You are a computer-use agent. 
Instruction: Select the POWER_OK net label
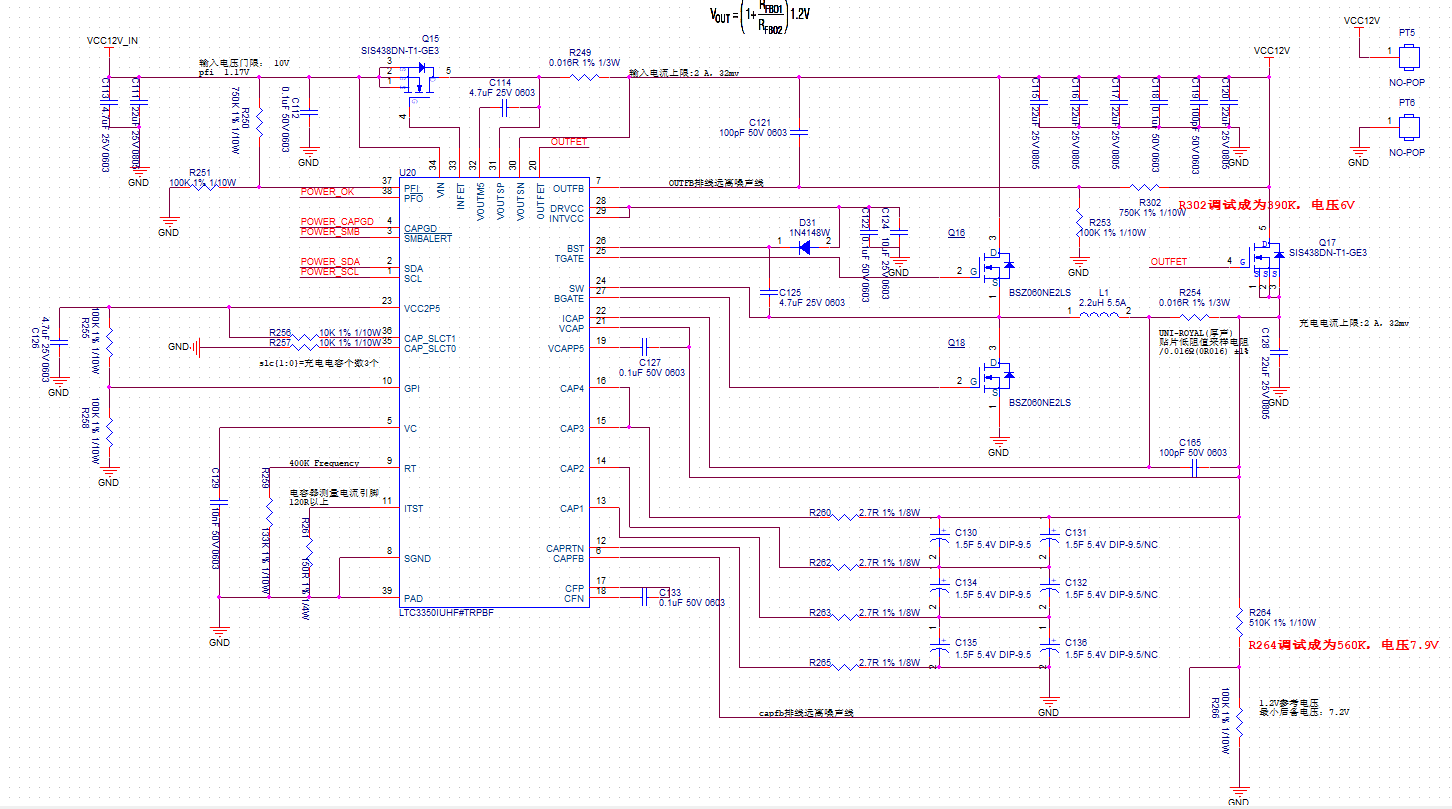(x=327, y=192)
